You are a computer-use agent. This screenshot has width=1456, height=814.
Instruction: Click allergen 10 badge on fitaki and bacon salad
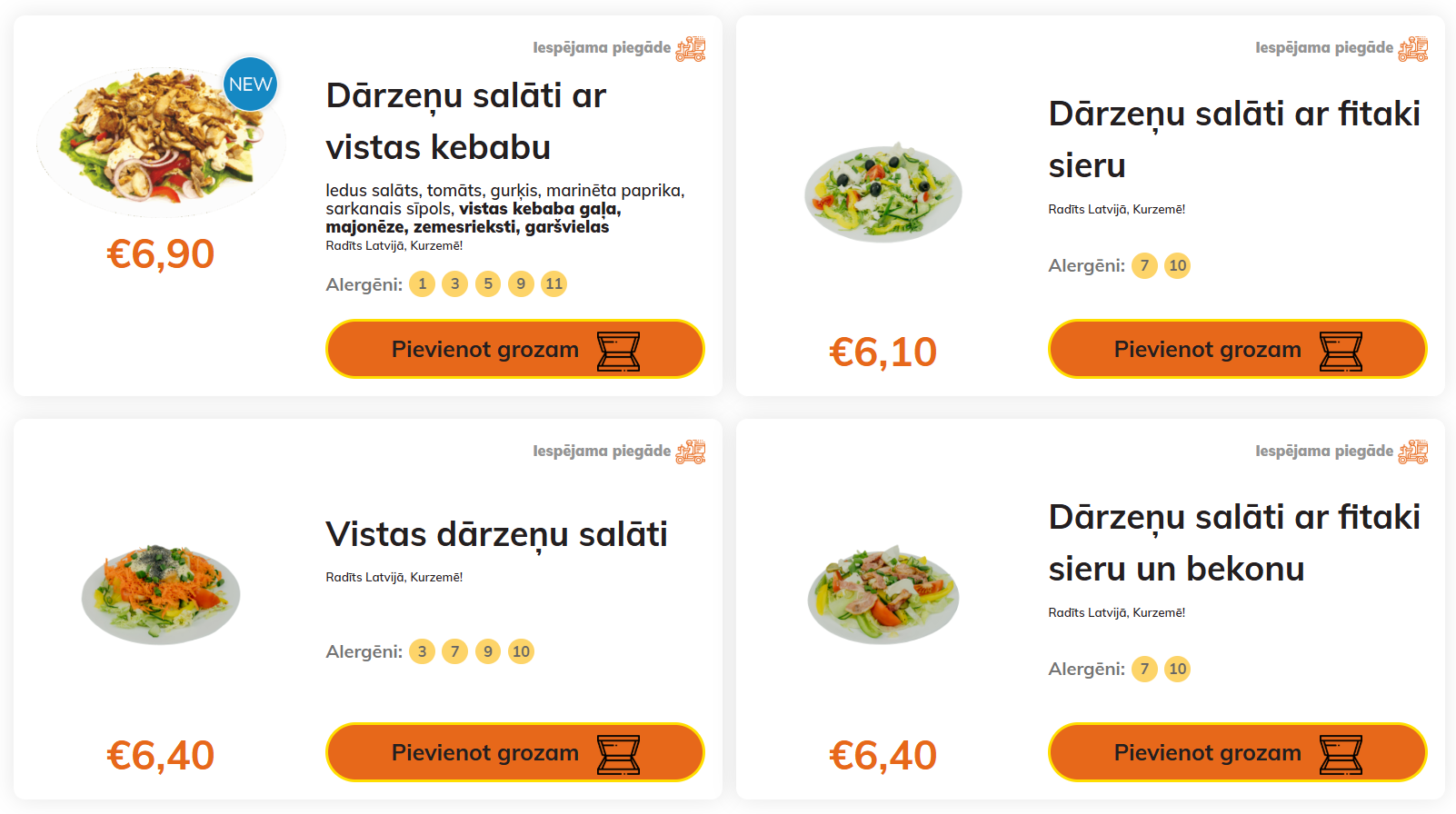tap(1177, 670)
